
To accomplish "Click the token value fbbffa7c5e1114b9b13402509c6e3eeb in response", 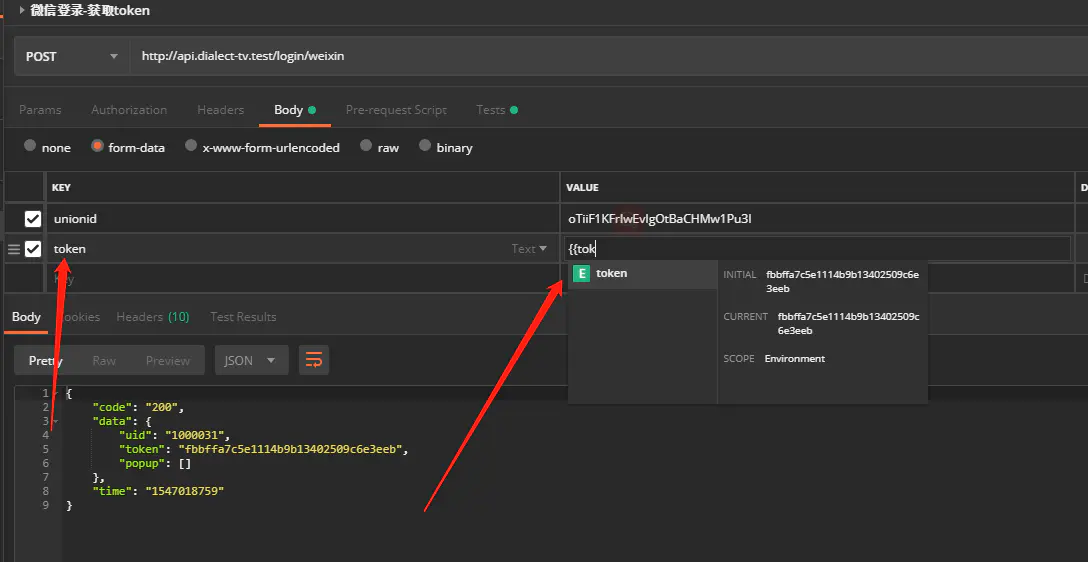I will 291,450.
